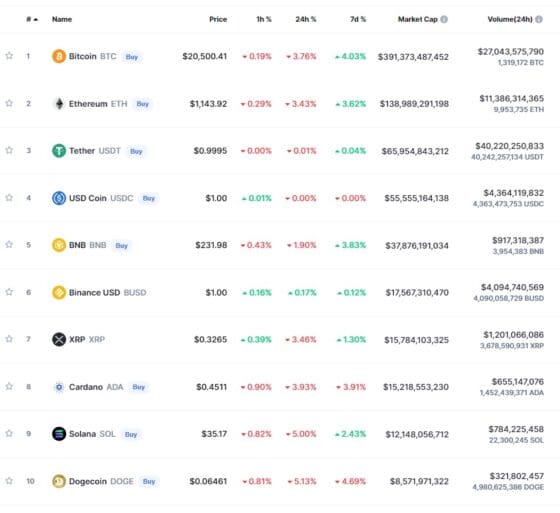
Task: Click the Market Cap info icon
Action: [444, 19]
